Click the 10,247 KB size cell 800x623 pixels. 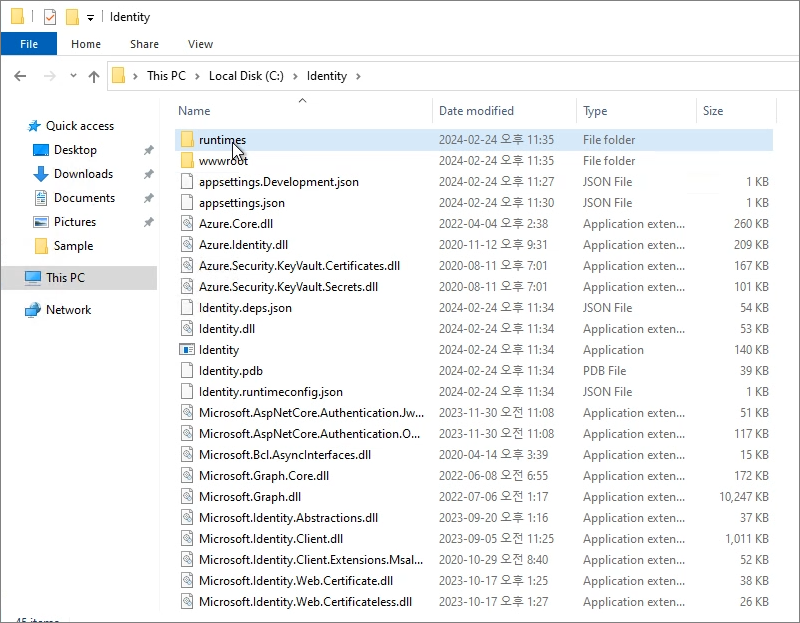[x=744, y=496]
